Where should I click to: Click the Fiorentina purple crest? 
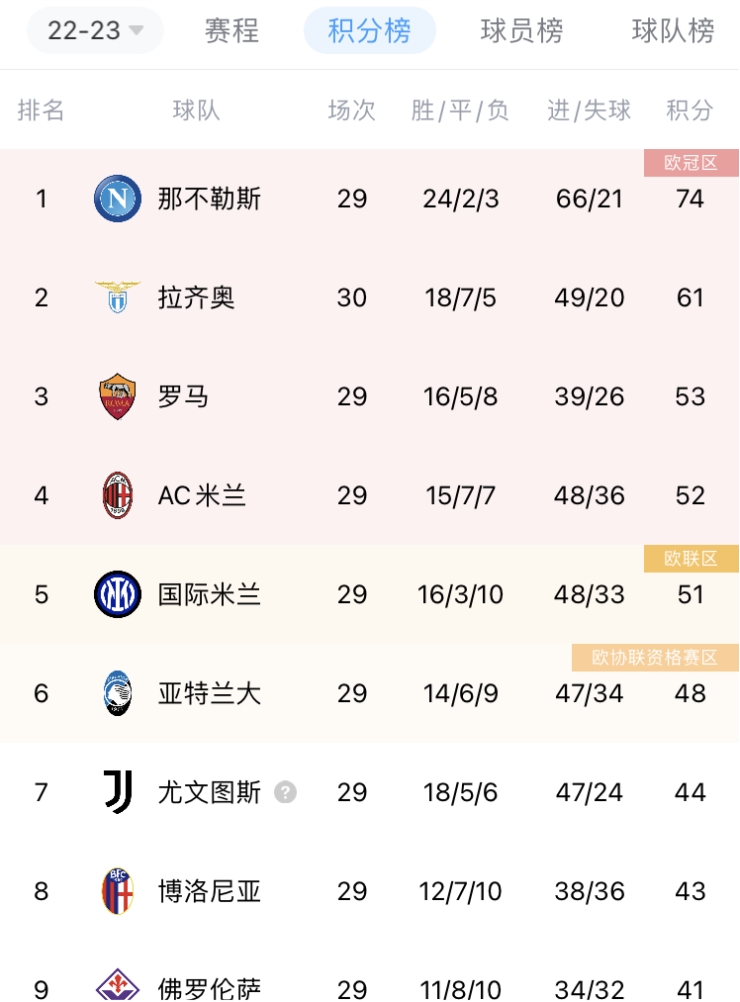point(118,985)
